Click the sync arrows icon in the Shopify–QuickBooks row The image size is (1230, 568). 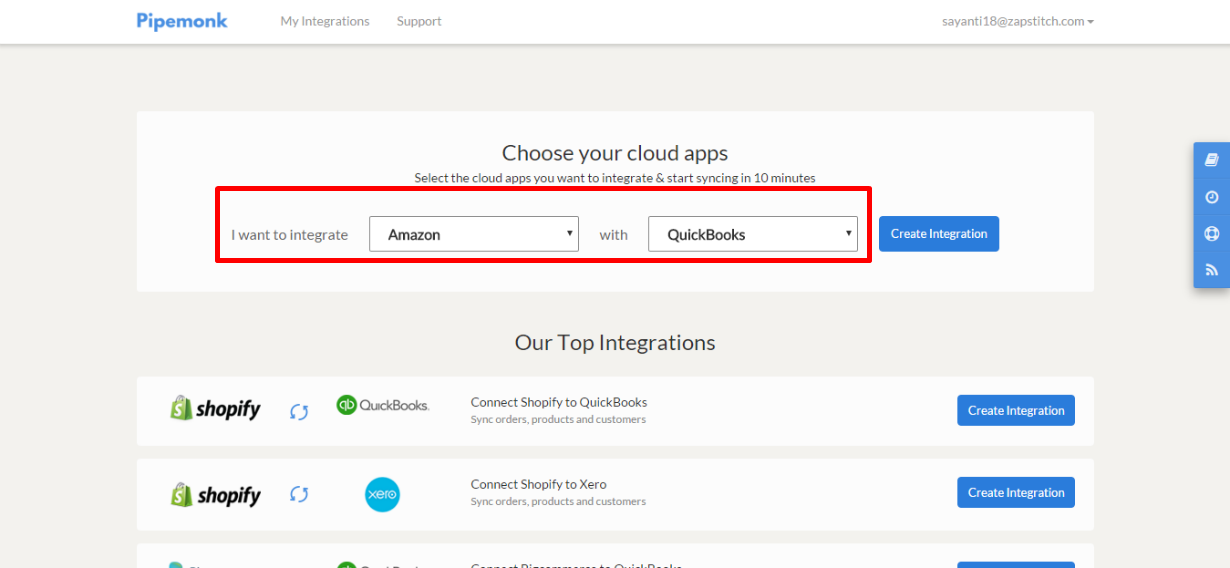[x=299, y=411]
